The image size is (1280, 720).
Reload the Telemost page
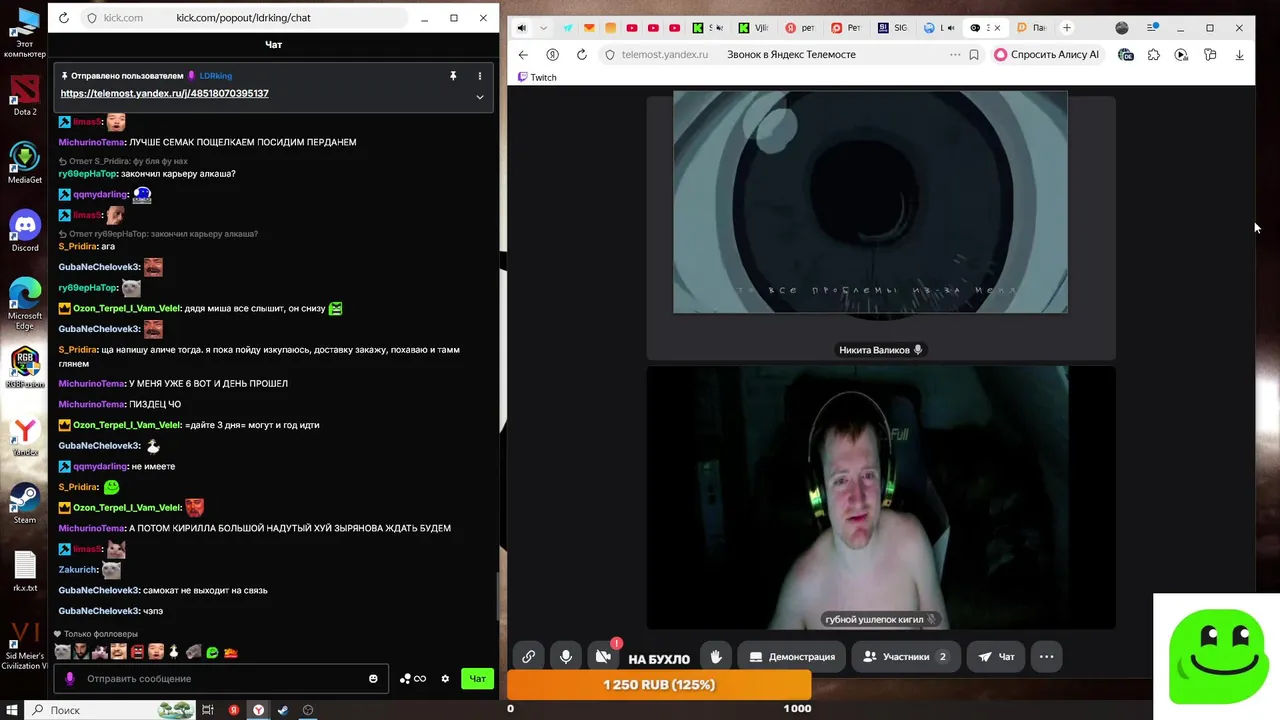coord(581,55)
